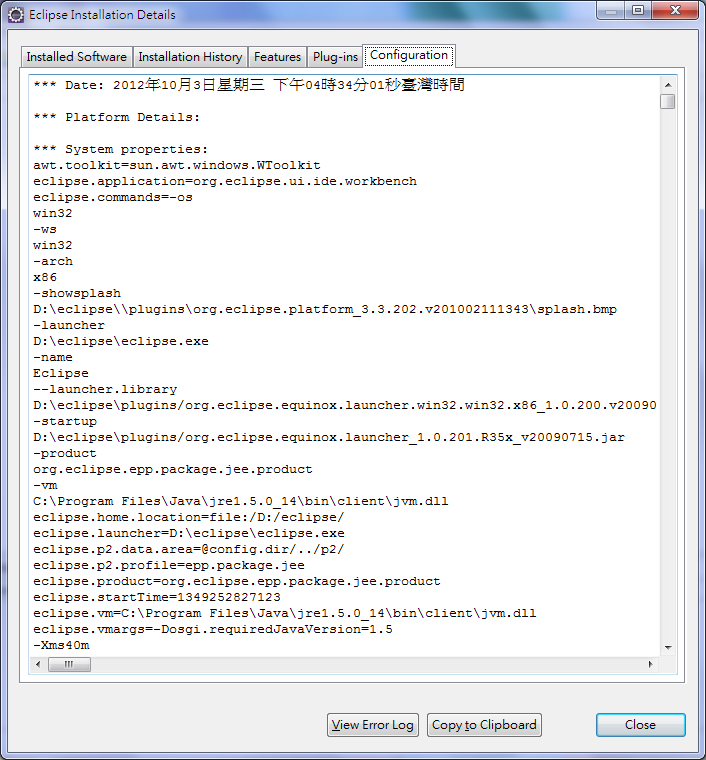Close window using title bar X
Image resolution: width=706 pixels, height=760 pixels.
click(x=675, y=11)
